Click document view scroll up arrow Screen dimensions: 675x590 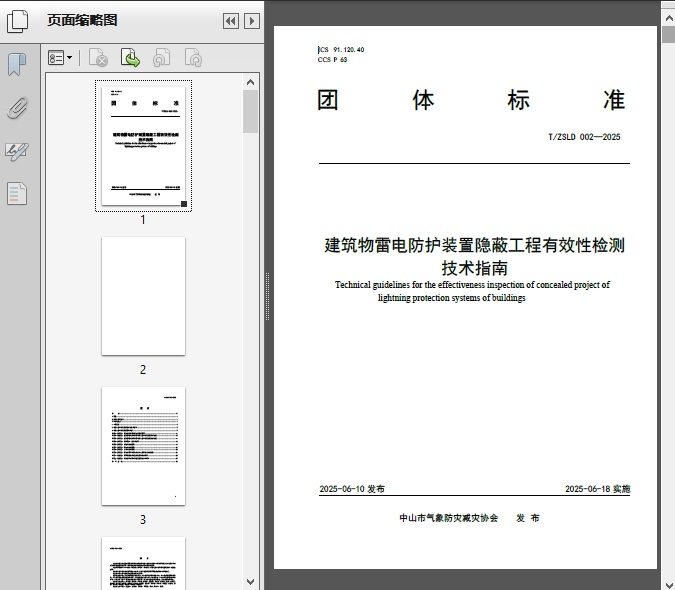(x=669, y=18)
